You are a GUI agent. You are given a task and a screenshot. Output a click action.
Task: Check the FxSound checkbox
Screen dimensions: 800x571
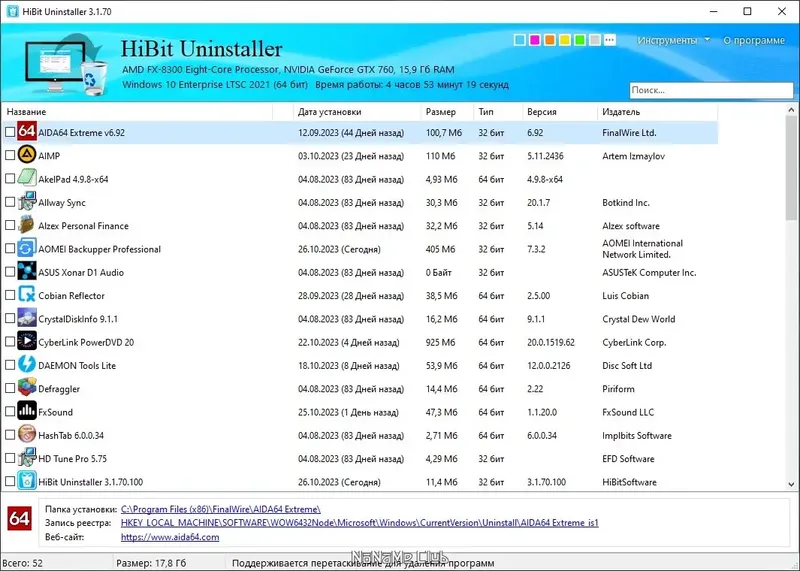(x=10, y=411)
